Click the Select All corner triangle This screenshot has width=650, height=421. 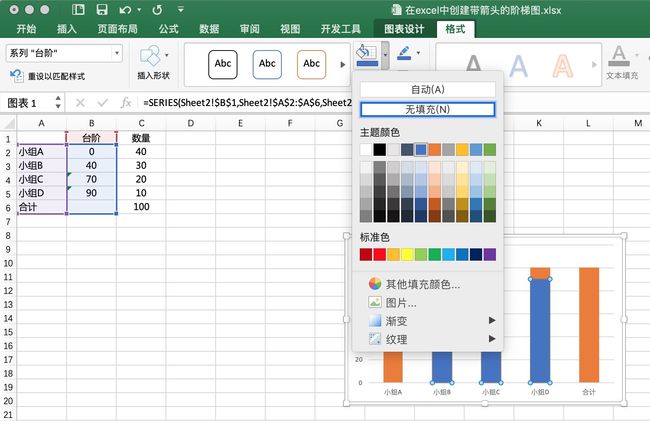[x=8, y=123]
